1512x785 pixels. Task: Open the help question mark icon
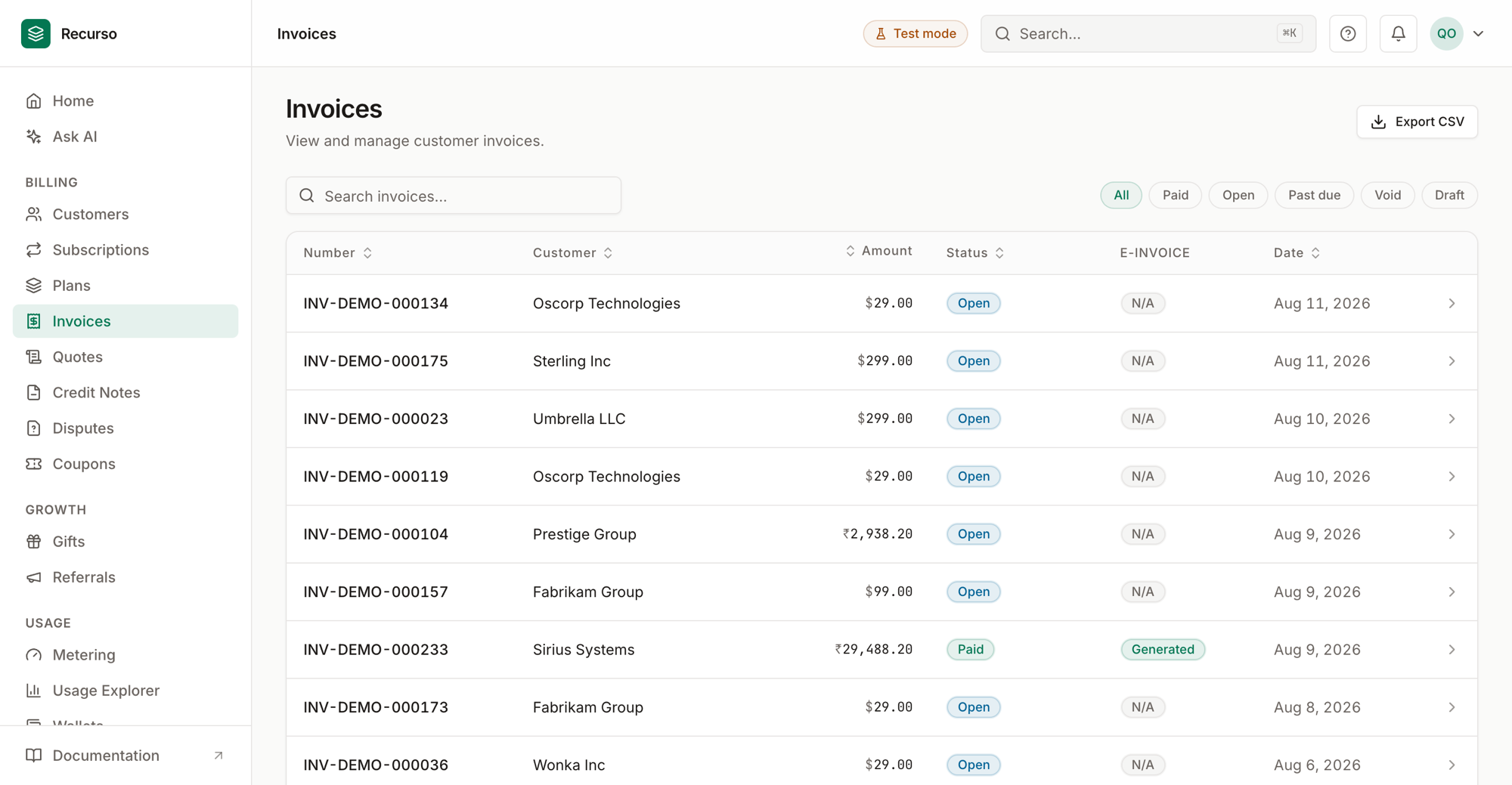[x=1347, y=33]
